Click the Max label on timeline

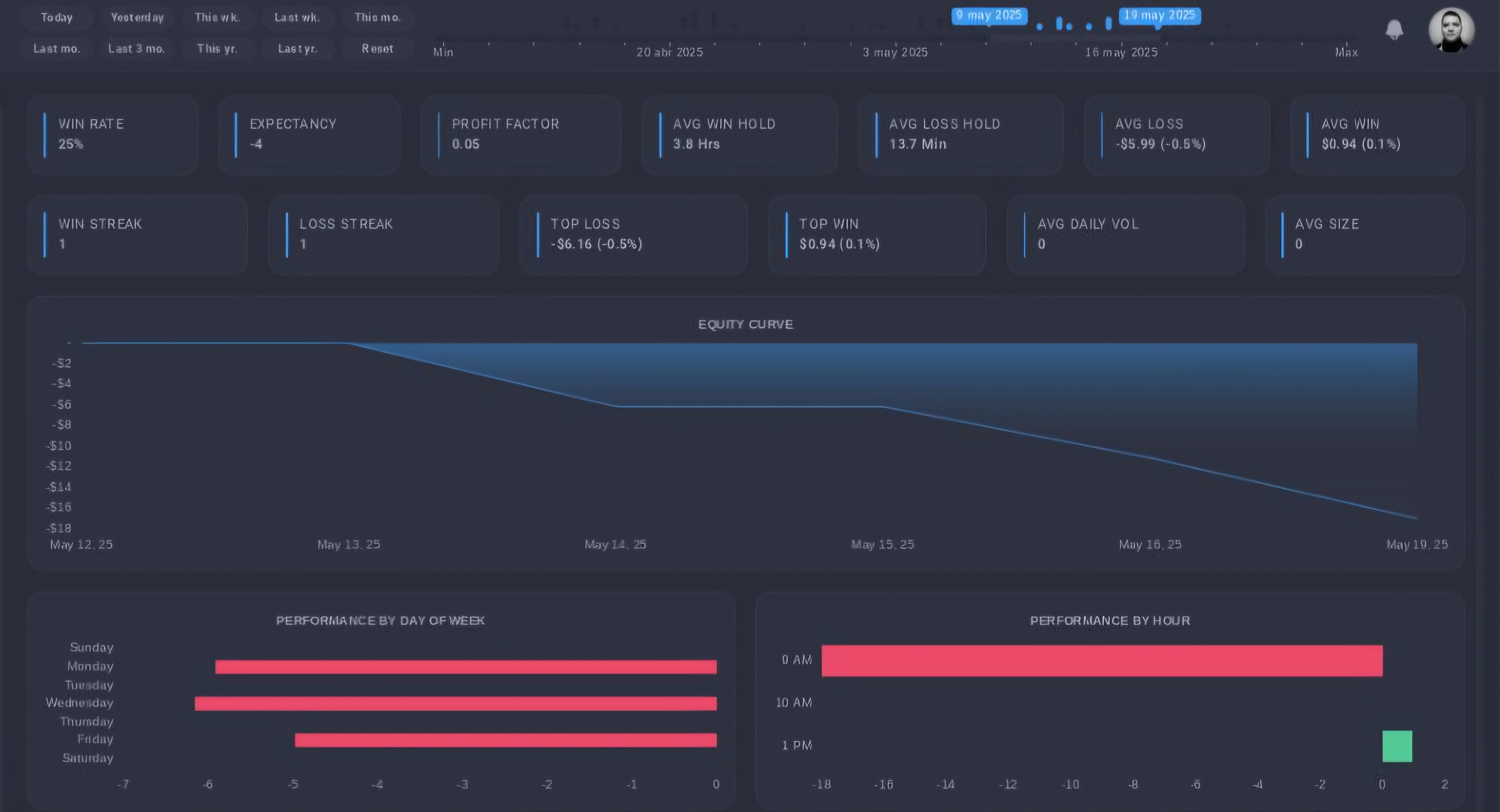click(1346, 52)
